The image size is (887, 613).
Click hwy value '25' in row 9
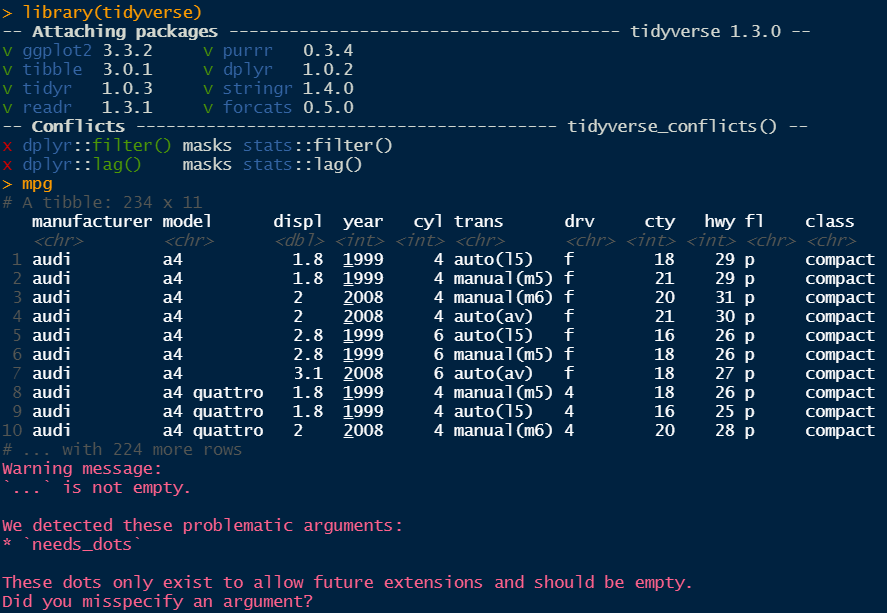pos(725,411)
